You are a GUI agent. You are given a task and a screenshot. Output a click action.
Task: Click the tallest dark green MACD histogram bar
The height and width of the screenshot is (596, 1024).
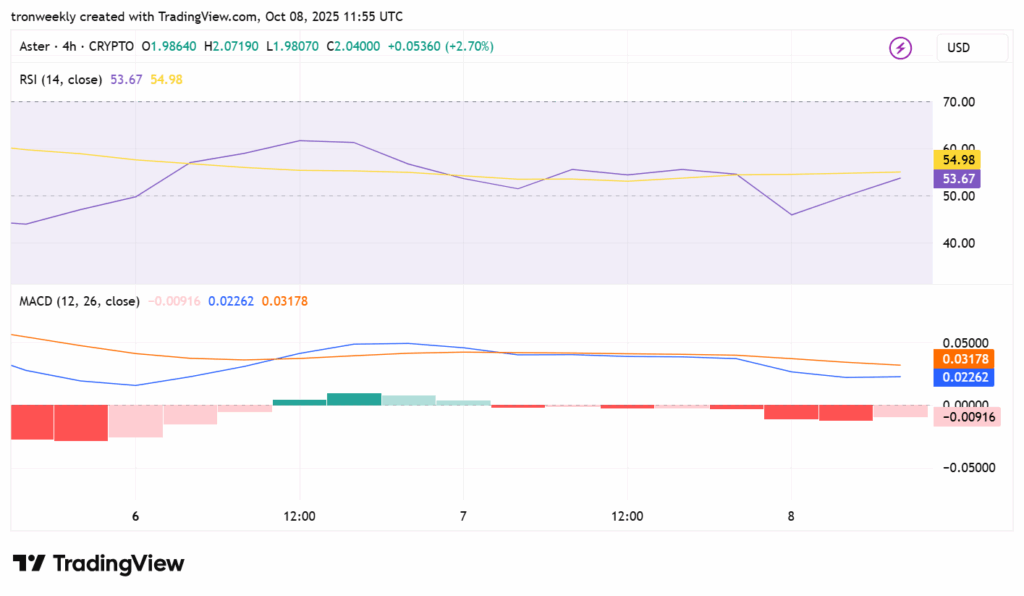click(x=354, y=399)
